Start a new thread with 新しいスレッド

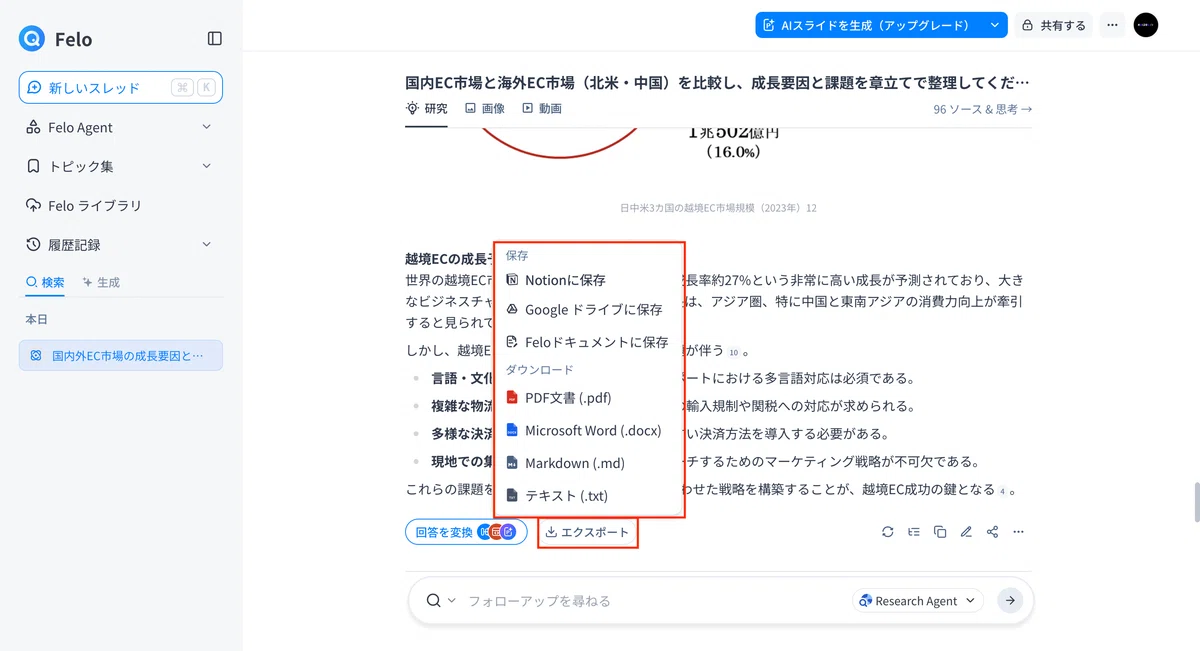click(121, 87)
